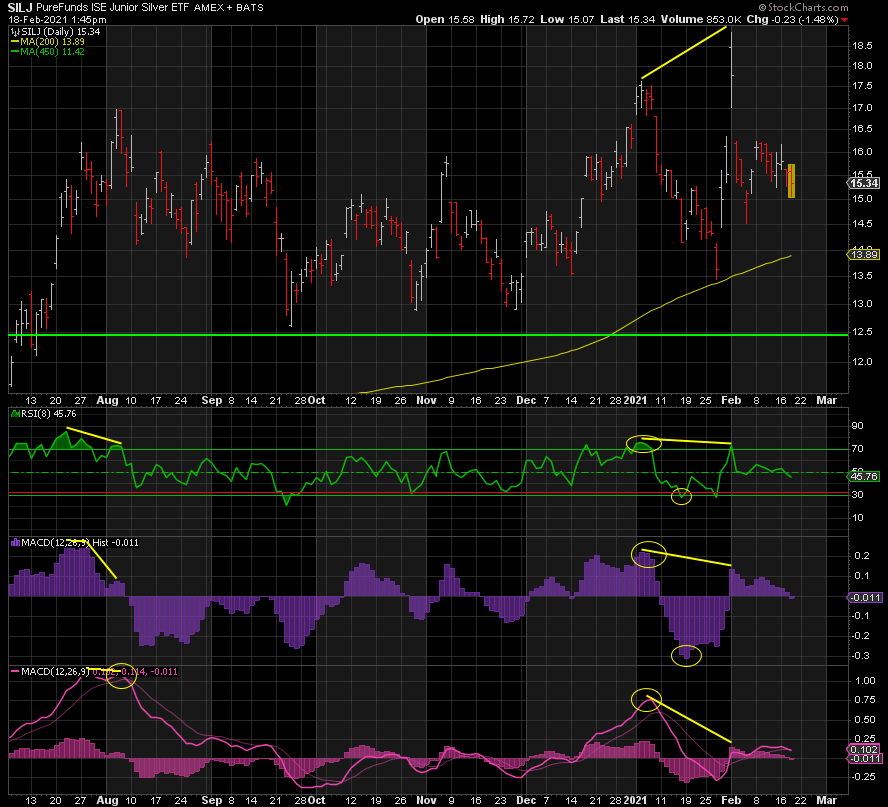Click the Mar label on the price panel date axis

(x=826, y=400)
